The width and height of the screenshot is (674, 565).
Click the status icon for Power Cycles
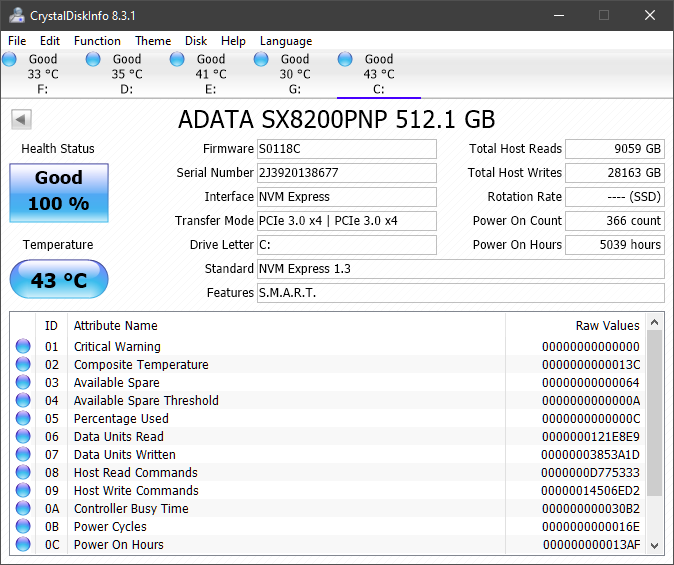23,526
